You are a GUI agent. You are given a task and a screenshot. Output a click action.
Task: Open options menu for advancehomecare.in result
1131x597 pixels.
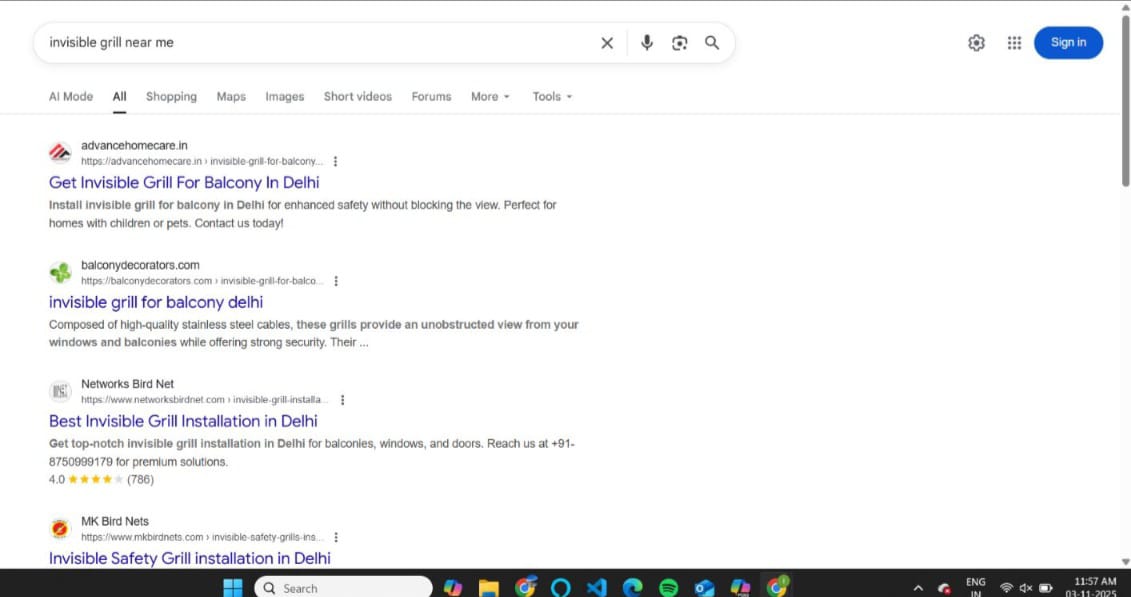(x=335, y=161)
